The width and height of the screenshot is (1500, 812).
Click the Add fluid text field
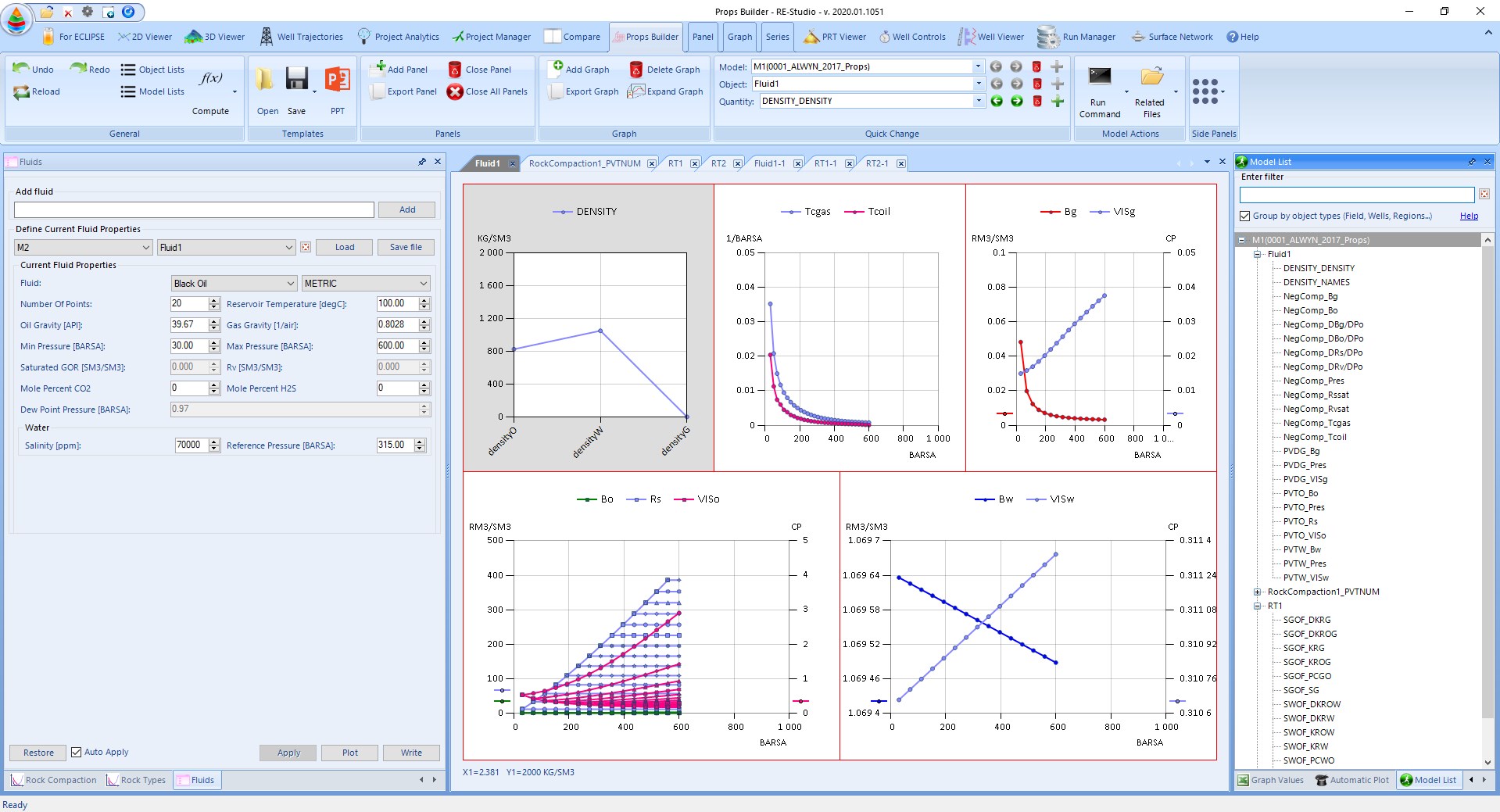pyautogui.click(x=194, y=209)
